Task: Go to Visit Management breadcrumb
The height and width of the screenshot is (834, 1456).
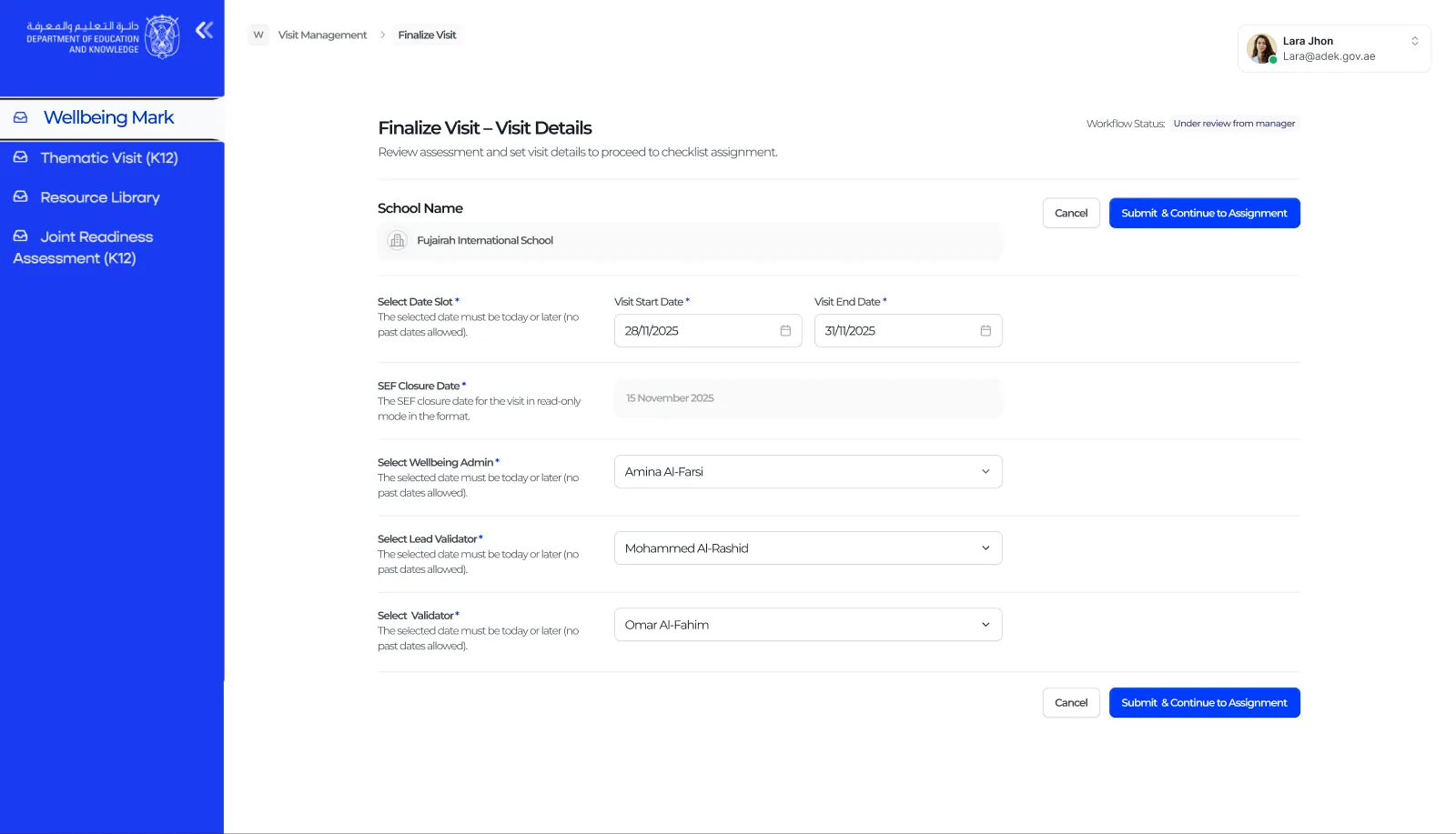Action: pyautogui.click(x=322, y=35)
